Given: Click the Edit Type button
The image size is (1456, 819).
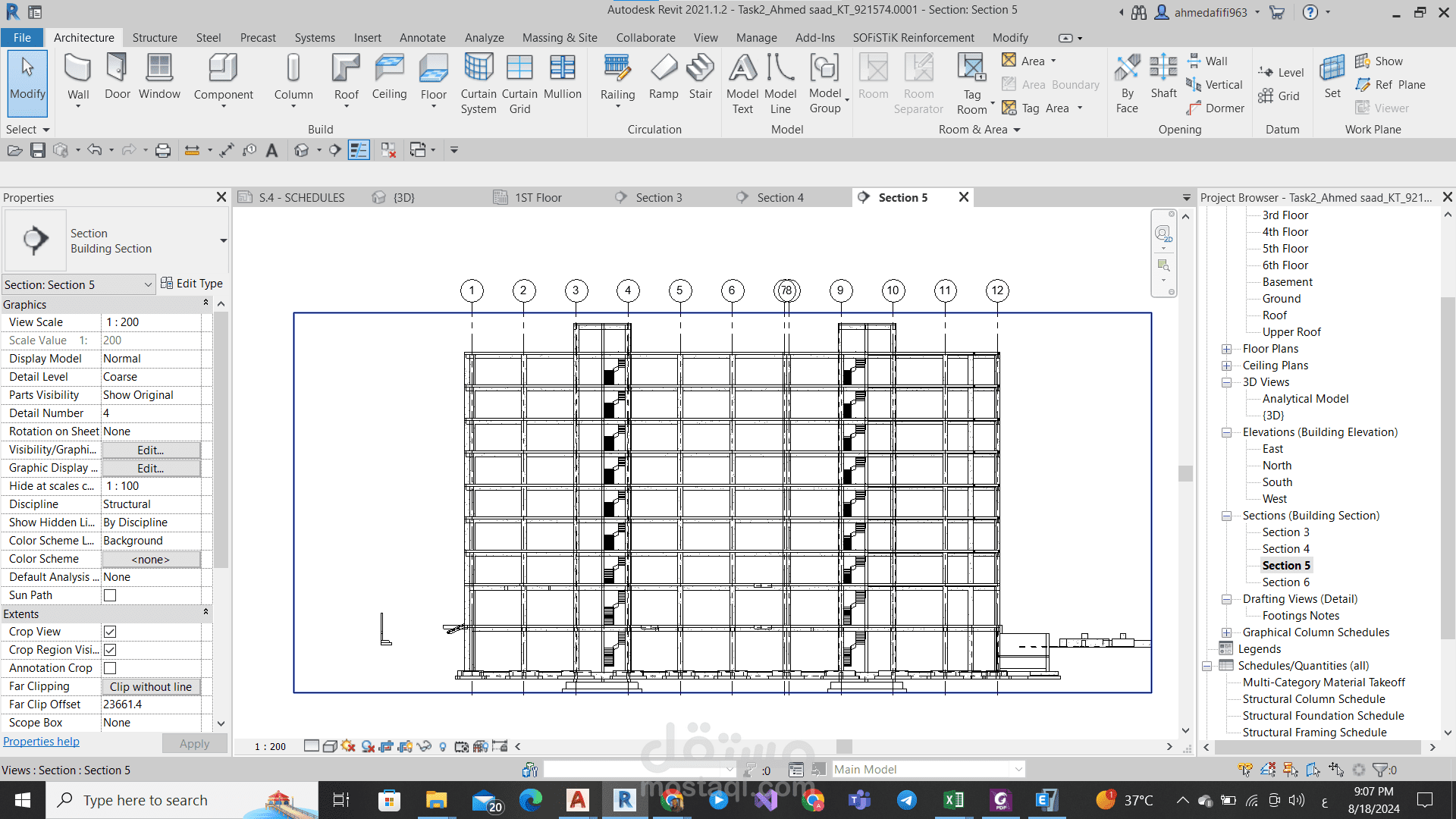Looking at the screenshot, I should (x=192, y=283).
